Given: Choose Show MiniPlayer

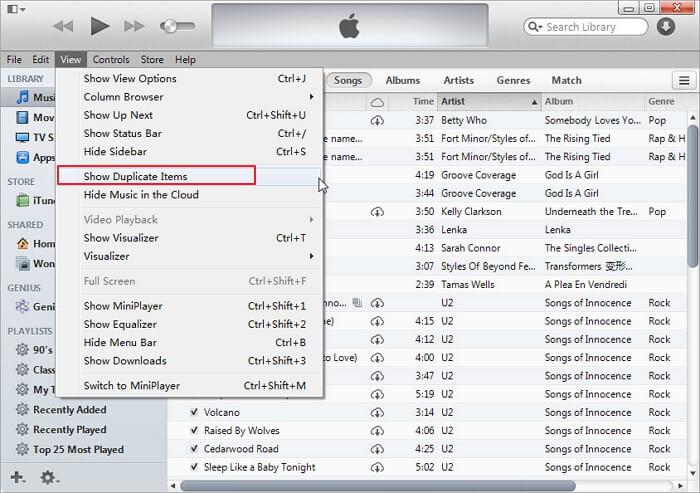Looking at the screenshot, I should (190, 306).
